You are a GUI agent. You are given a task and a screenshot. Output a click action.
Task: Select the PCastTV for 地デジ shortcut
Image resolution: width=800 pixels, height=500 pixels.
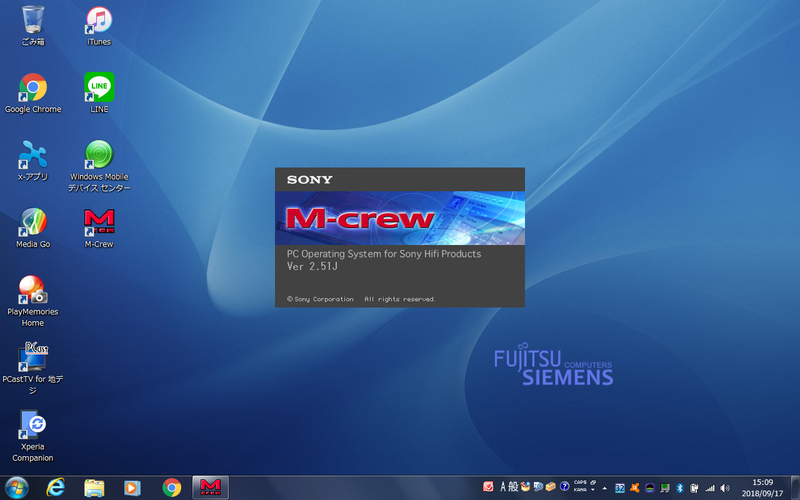33,368
